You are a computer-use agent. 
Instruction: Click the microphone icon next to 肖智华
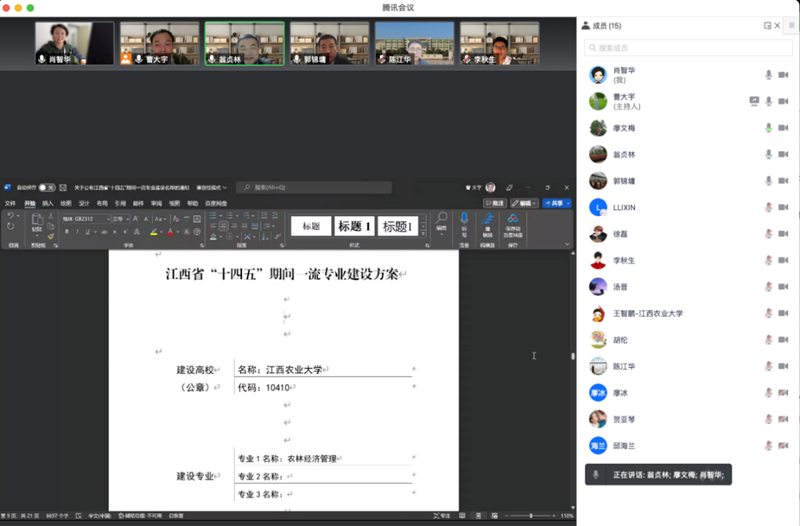[x=769, y=75]
